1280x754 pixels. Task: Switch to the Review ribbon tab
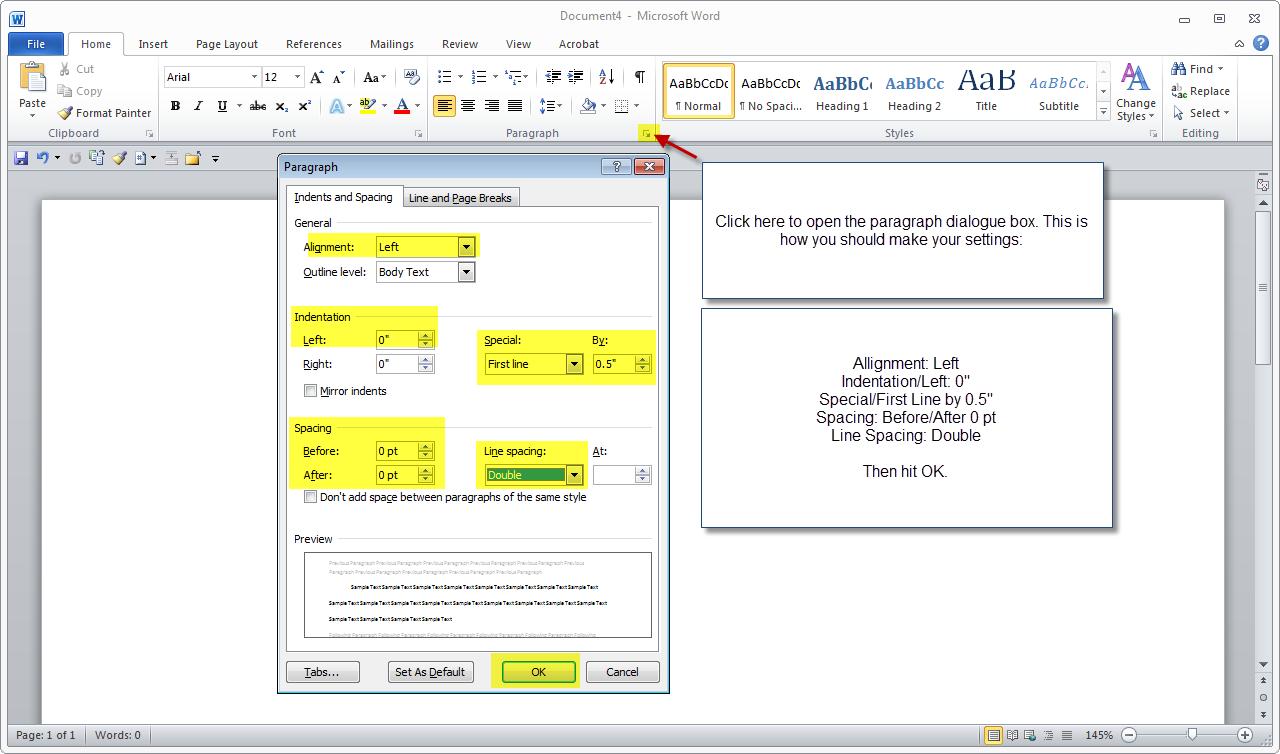coord(460,44)
